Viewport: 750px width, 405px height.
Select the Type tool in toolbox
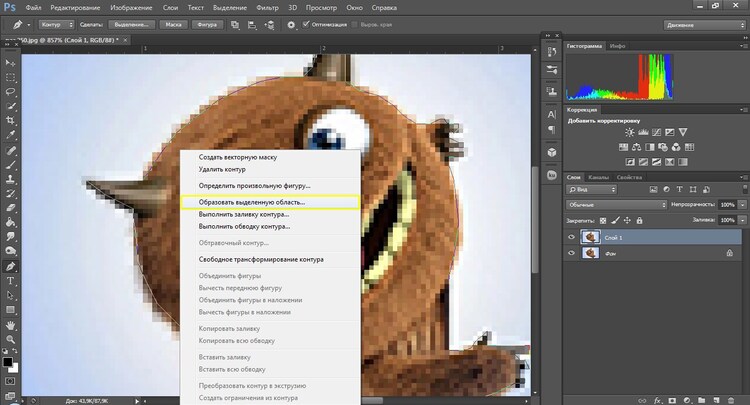pos(10,281)
